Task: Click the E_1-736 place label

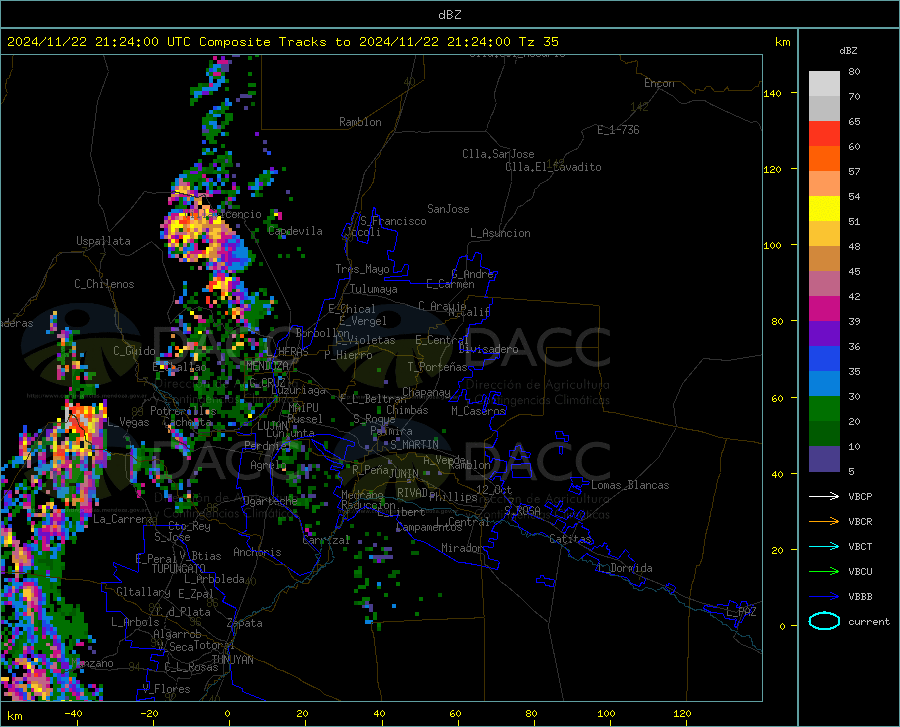Action: click(x=618, y=130)
